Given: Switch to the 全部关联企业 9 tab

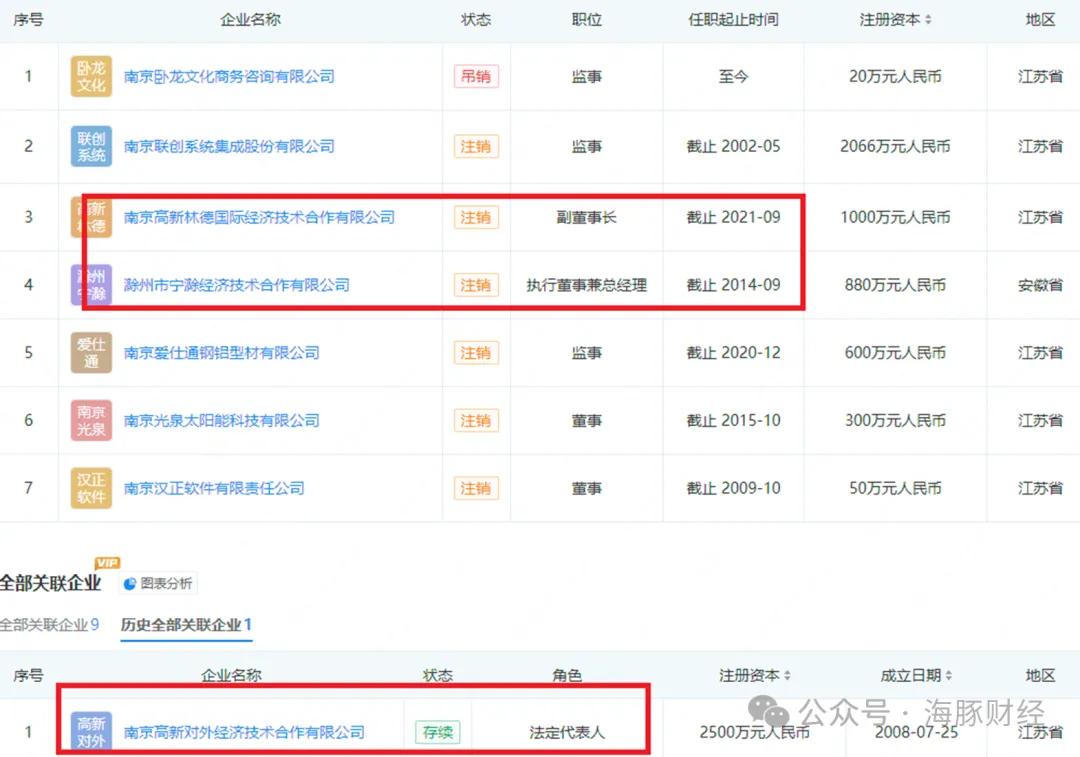Looking at the screenshot, I should [x=50, y=625].
